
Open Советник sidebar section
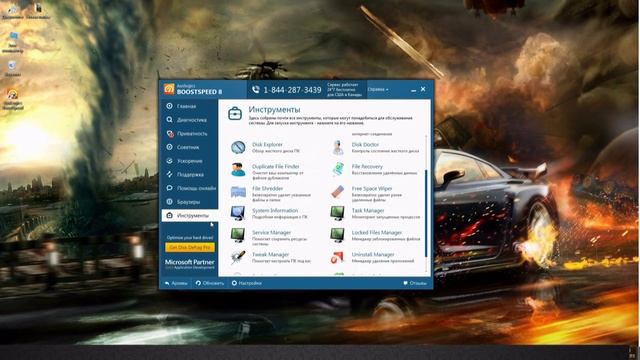190,147
